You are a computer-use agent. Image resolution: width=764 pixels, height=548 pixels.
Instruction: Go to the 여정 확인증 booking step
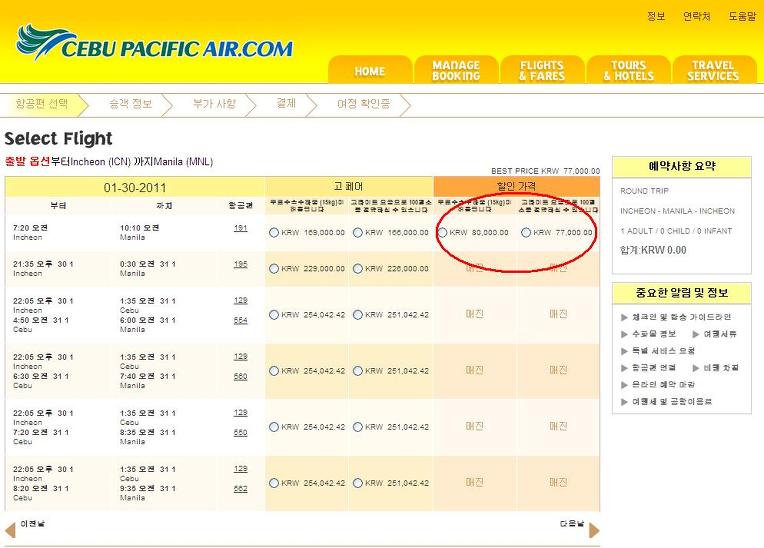(x=363, y=104)
